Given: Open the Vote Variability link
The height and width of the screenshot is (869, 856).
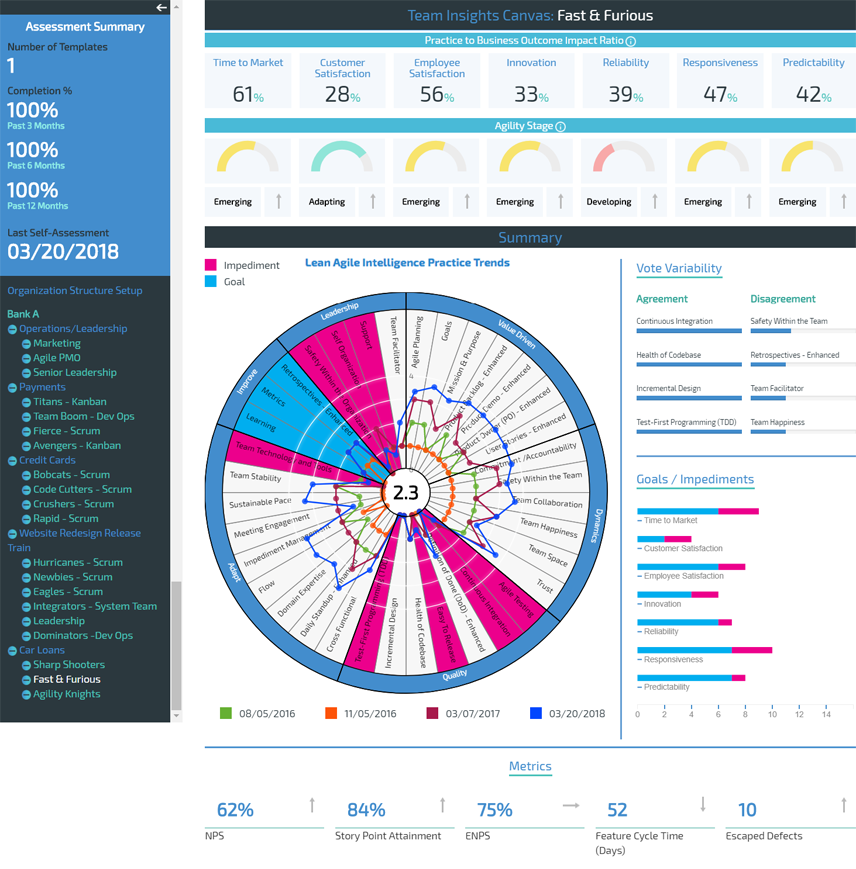Looking at the screenshot, I should [678, 268].
